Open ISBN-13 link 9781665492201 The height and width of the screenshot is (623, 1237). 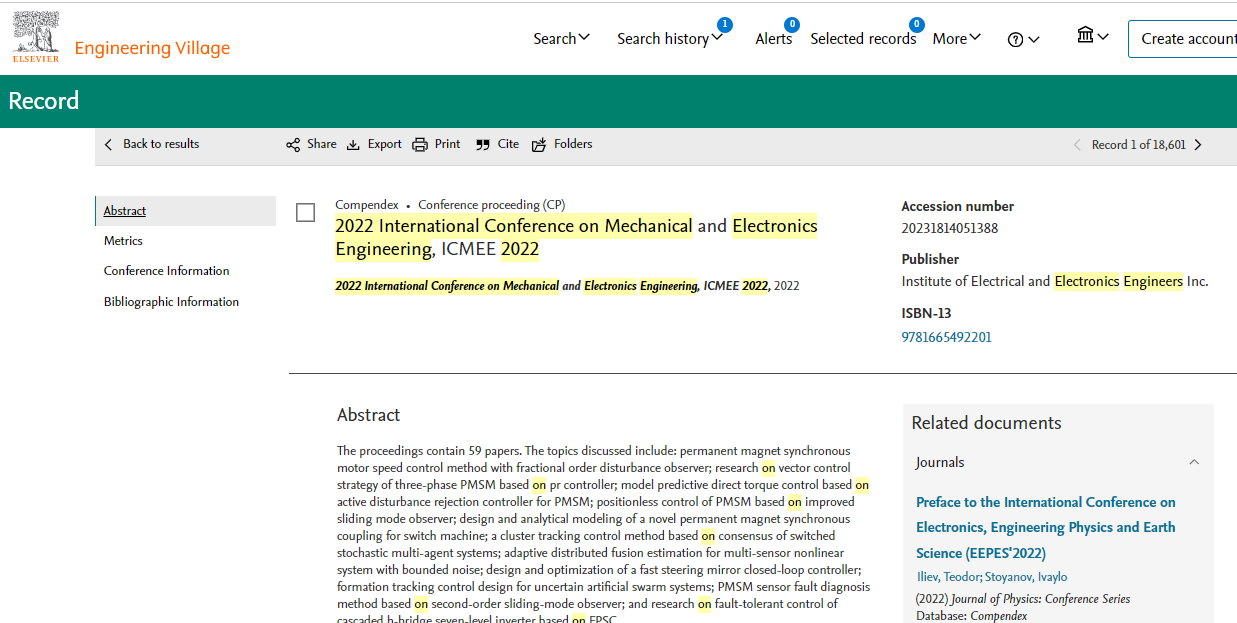tap(946, 337)
